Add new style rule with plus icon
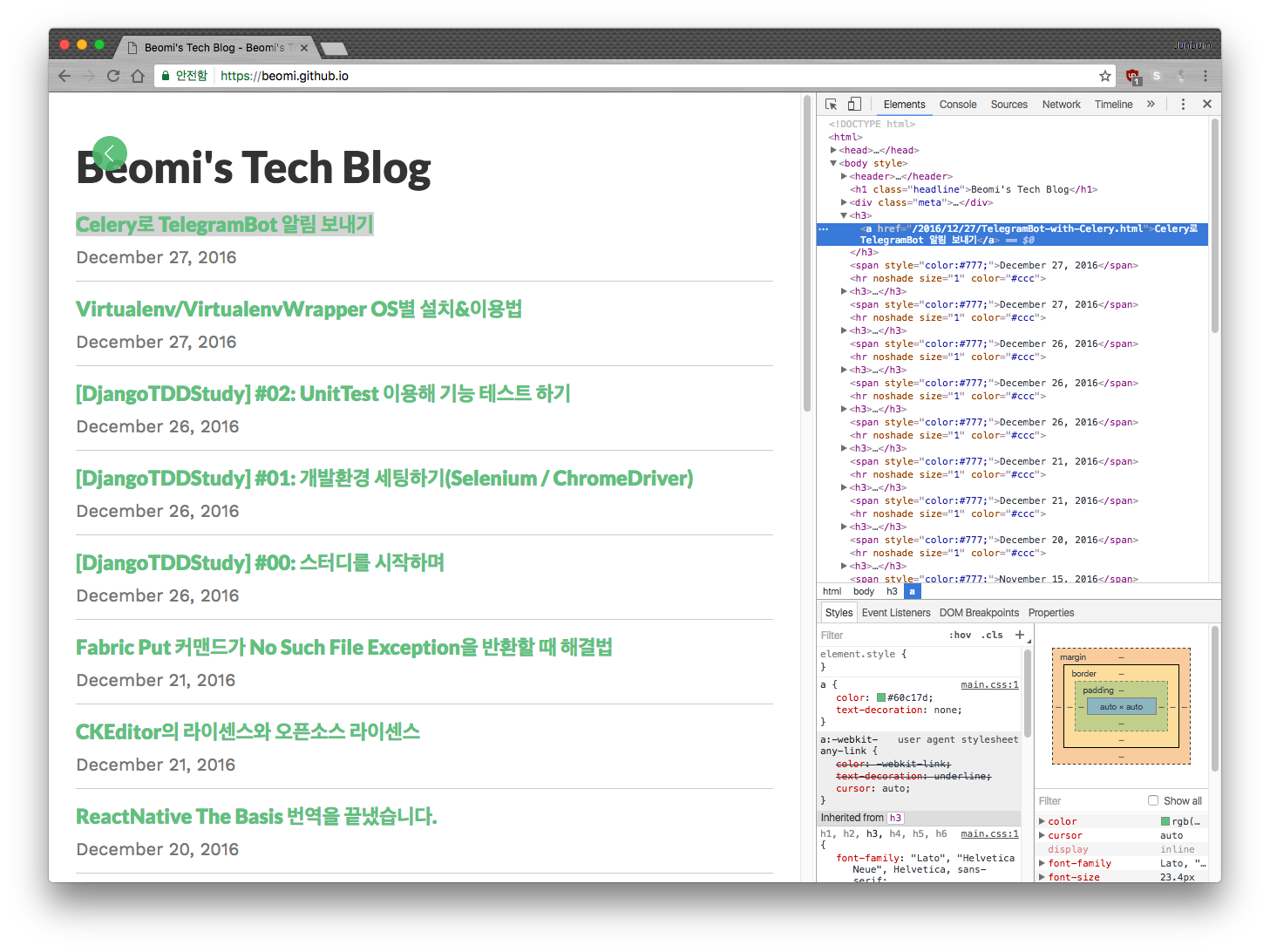This screenshot has width=1270, height=952. [1020, 635]
